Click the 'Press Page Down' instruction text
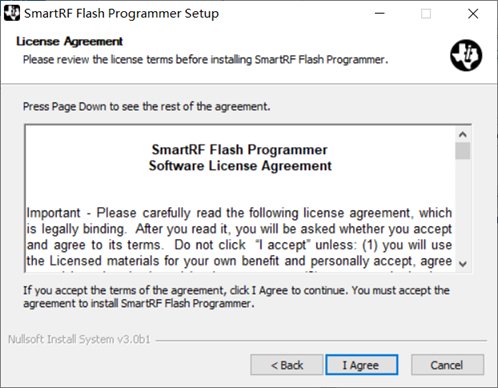Image resolution: width=498 pixels, height=388 pixels. tap(146, 107)
